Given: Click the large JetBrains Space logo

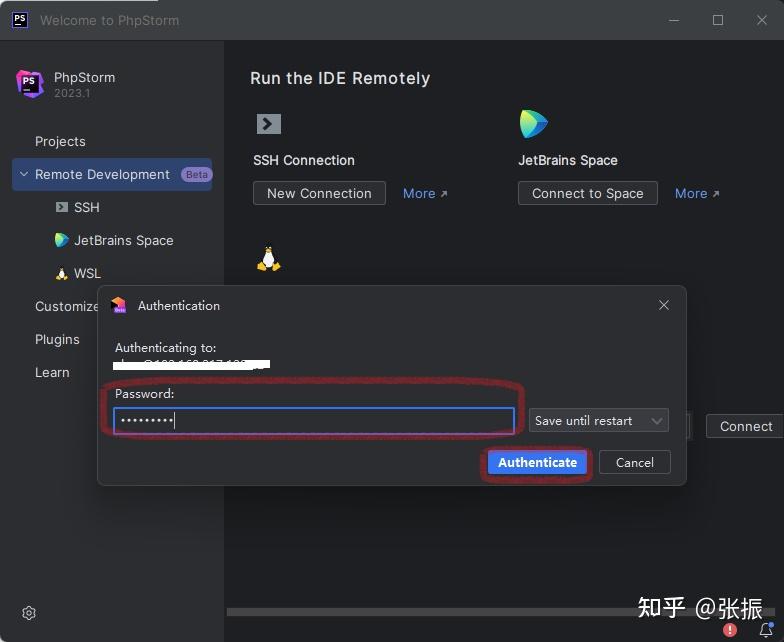Looking at the screenshot, I should pos(534,124).
